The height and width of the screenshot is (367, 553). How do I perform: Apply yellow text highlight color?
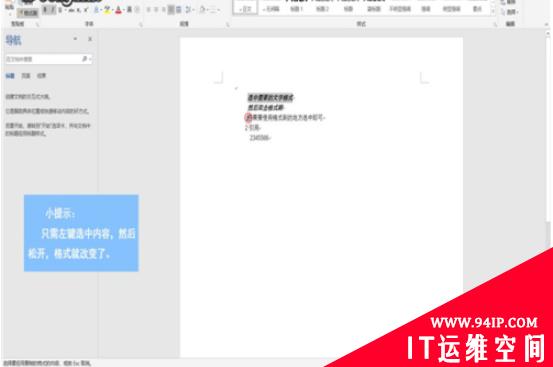pyautogui.click(x=107, y=10)
